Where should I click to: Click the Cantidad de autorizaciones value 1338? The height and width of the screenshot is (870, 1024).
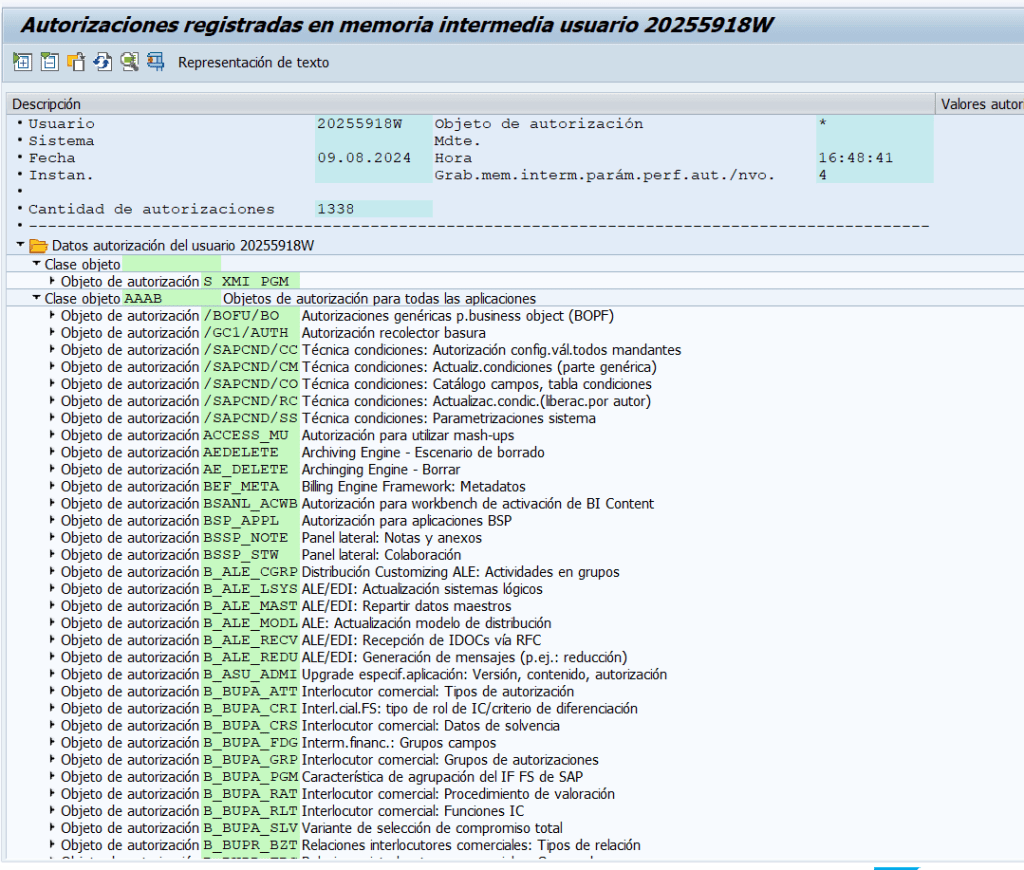336,209
